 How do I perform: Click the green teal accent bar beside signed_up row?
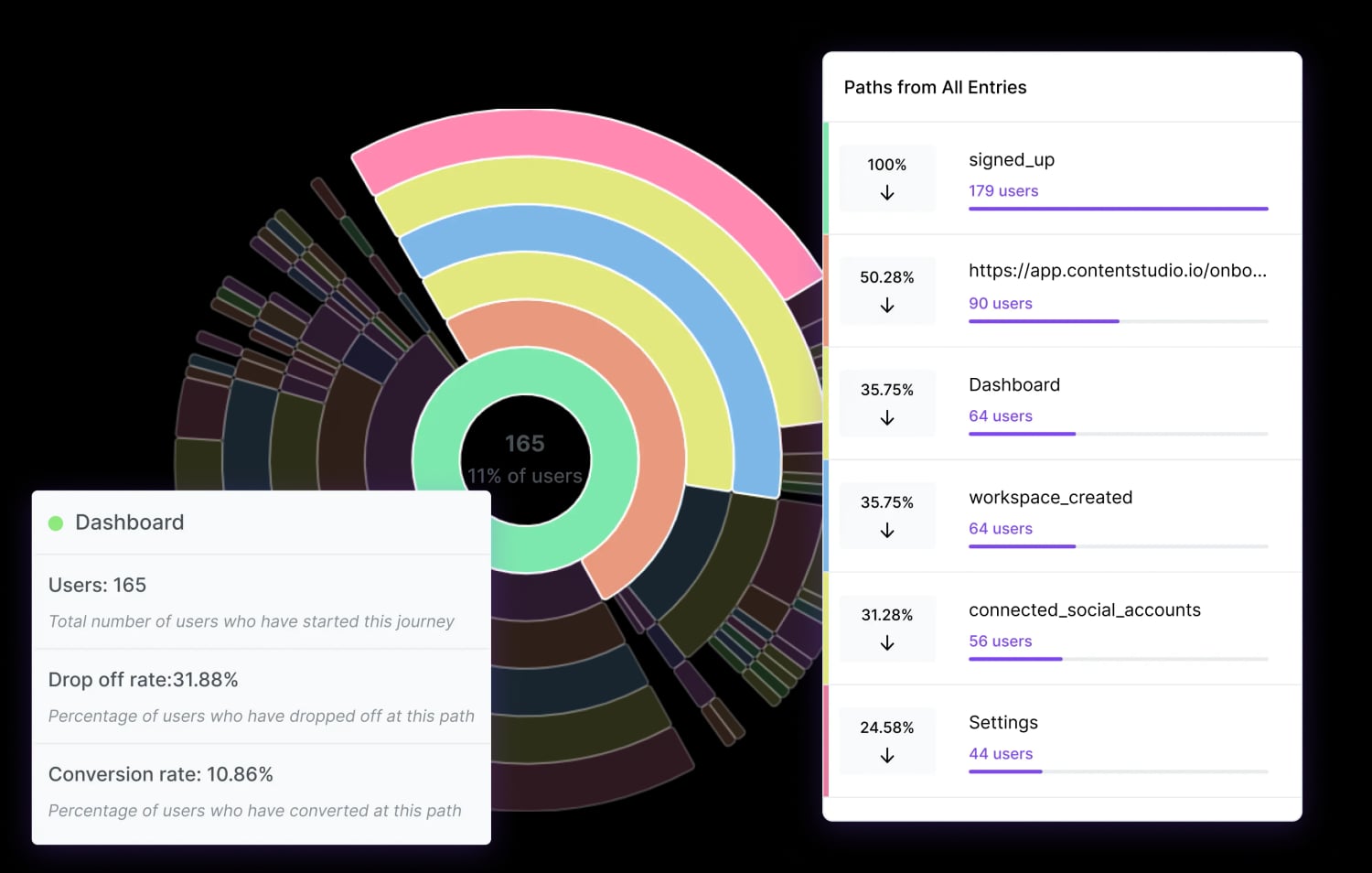coord(828,177)
